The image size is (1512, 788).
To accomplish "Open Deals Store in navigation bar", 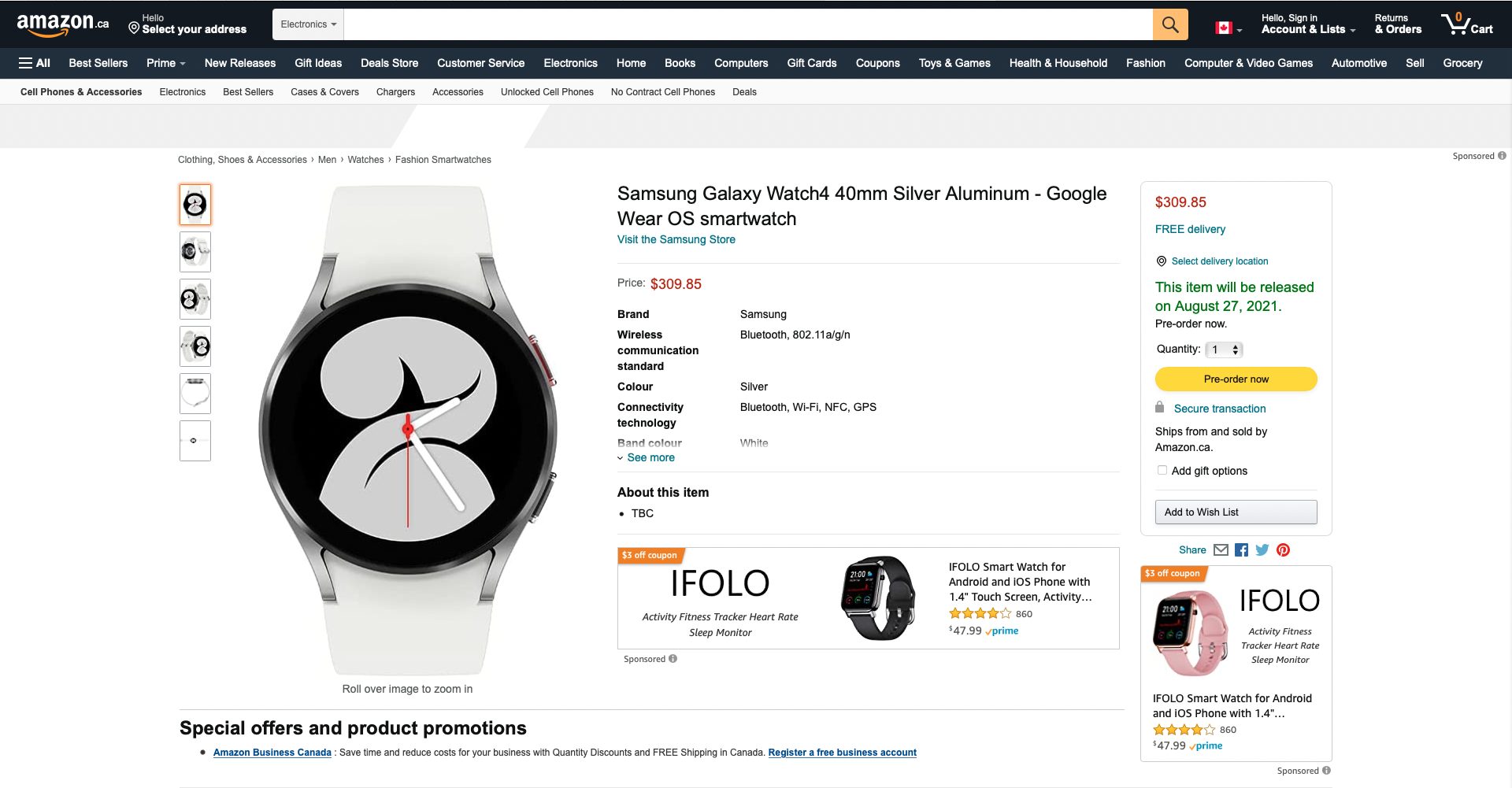I will (x=389, y=63).
